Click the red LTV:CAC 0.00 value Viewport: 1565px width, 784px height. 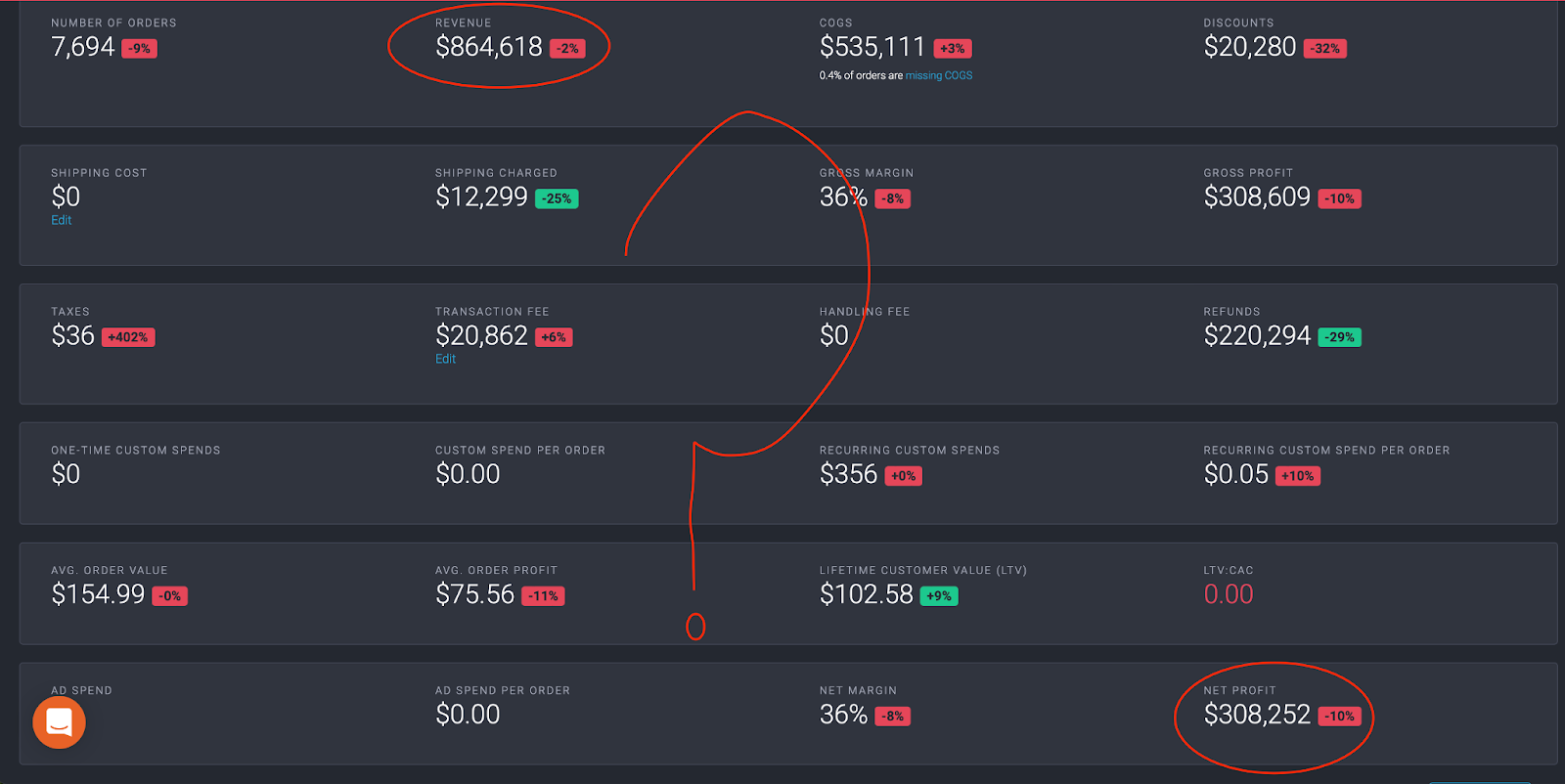click(x=1228, y=594)
